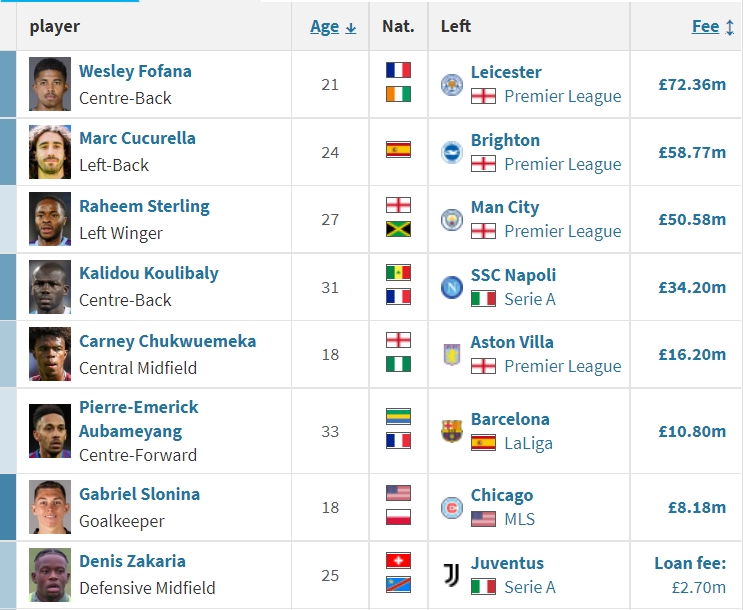Click the Brighton club crest icon

pyautogui.click(x=452, y=153)
